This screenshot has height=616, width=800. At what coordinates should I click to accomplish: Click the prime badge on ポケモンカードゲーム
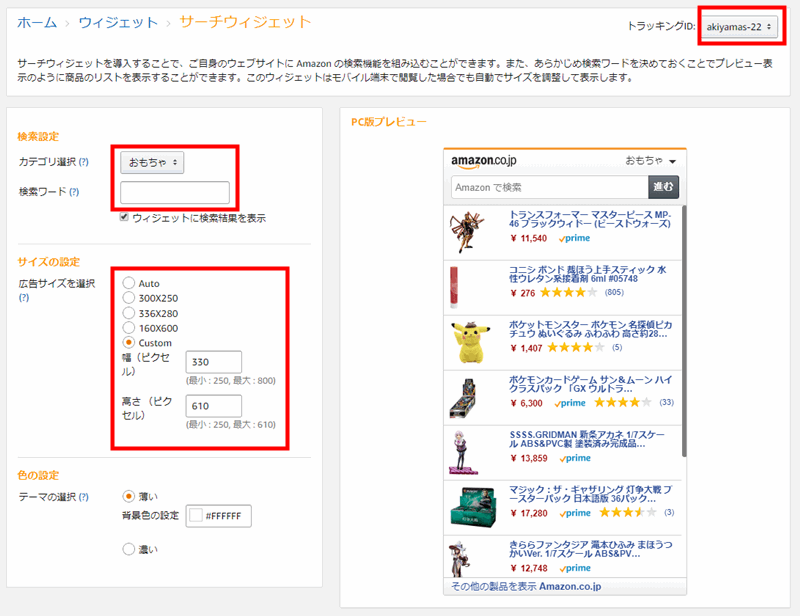click(x=570, y=403)
